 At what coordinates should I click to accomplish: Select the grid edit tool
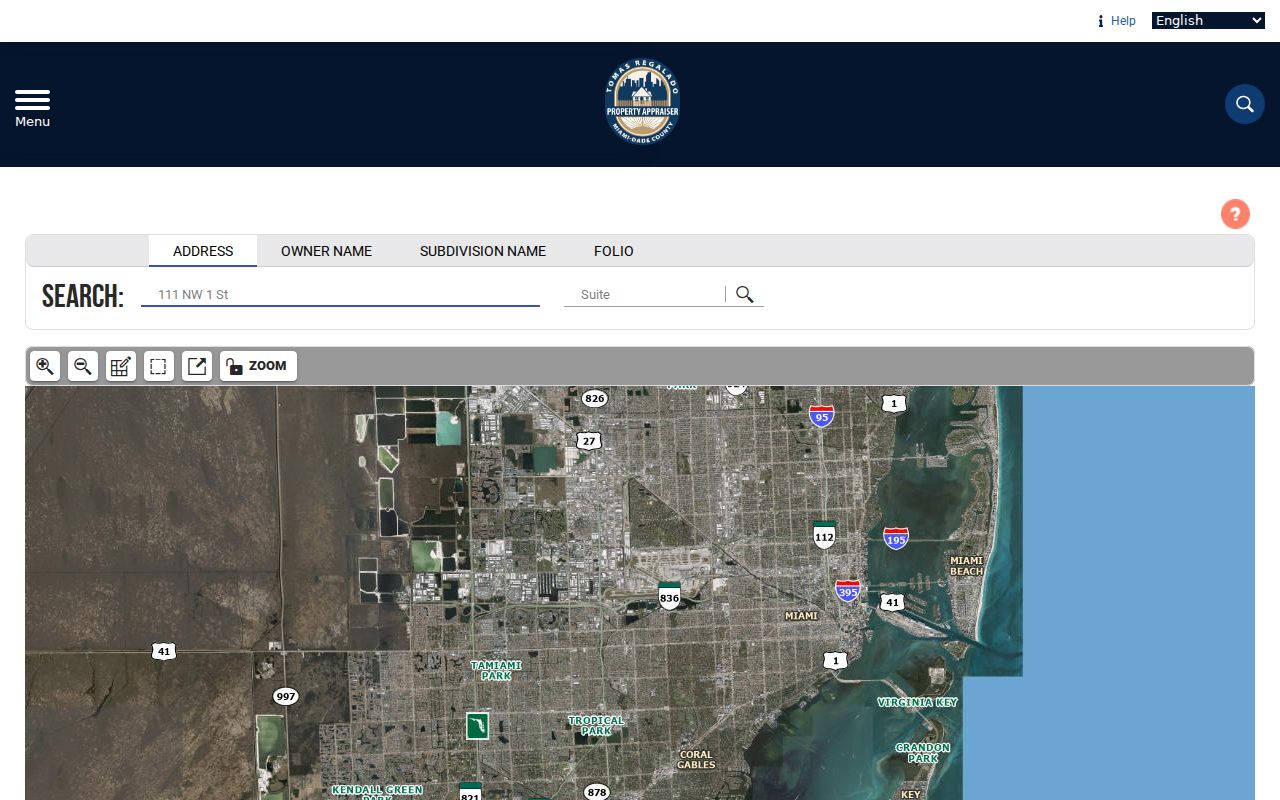pos(121,366)
